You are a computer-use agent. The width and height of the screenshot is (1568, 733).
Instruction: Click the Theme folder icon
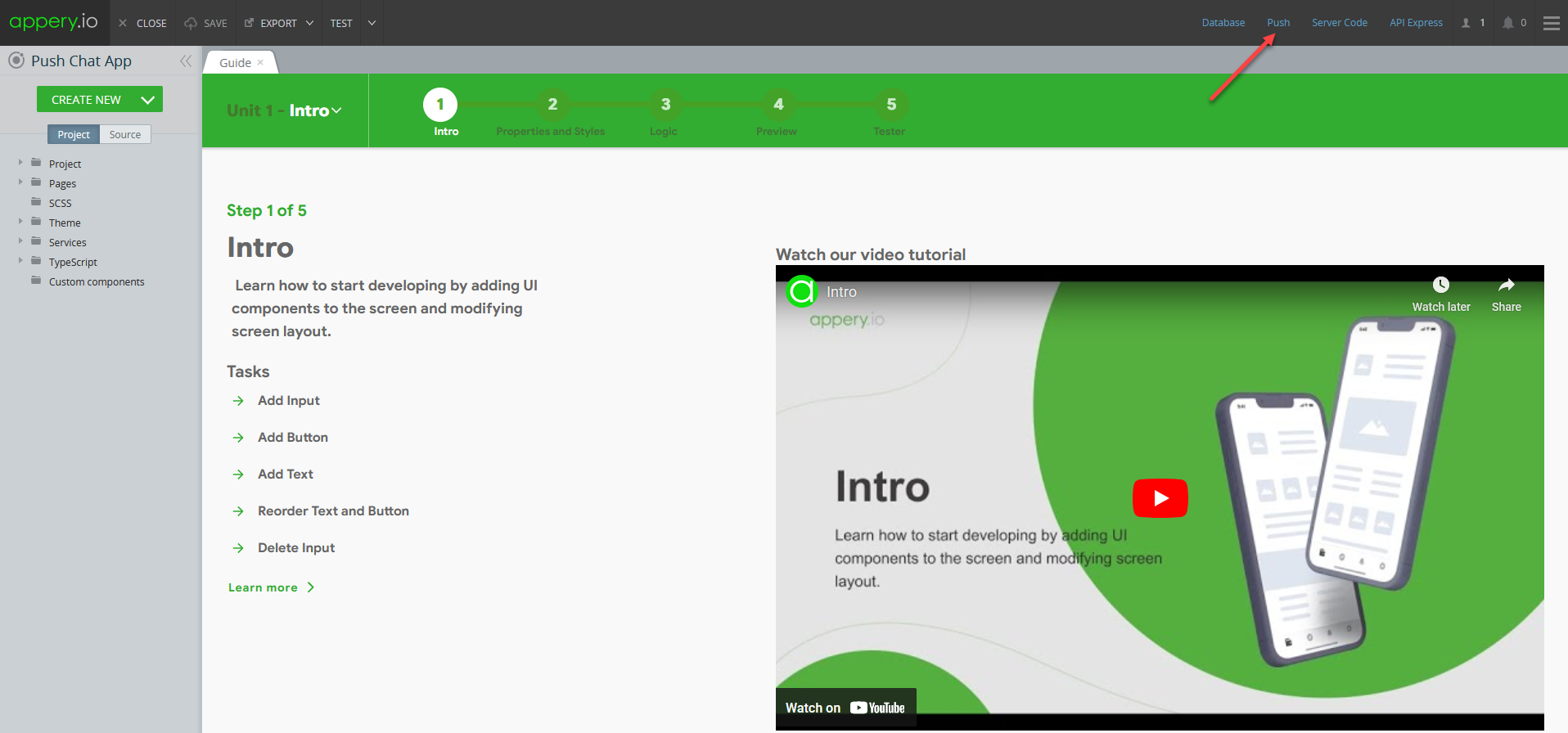click(x=36, y=222)
